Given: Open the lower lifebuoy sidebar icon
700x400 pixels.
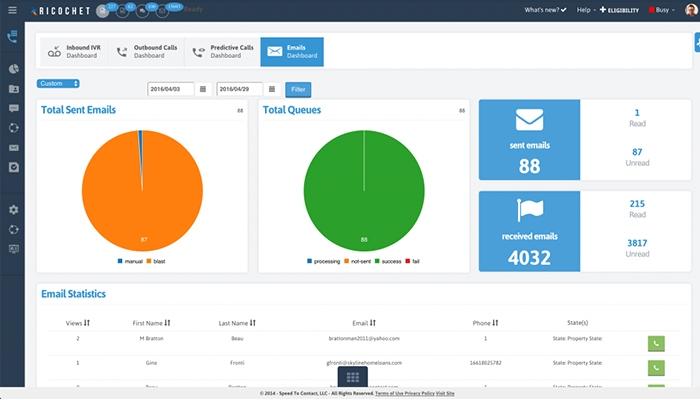Looking at the screenshot, I should pyautogui.click(x=14, y=229).
